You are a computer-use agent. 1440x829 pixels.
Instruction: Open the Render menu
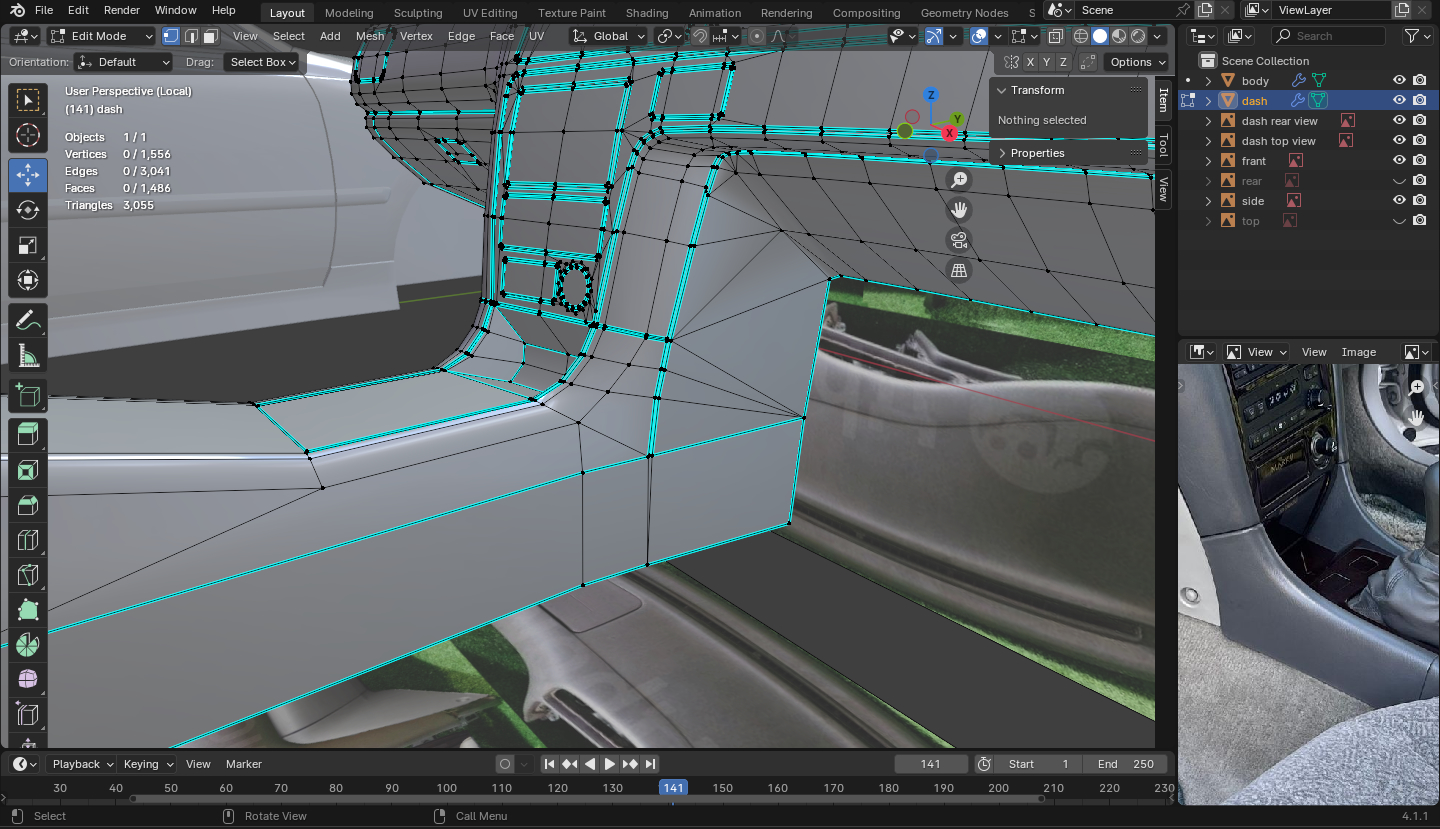[x=122, y=10]
